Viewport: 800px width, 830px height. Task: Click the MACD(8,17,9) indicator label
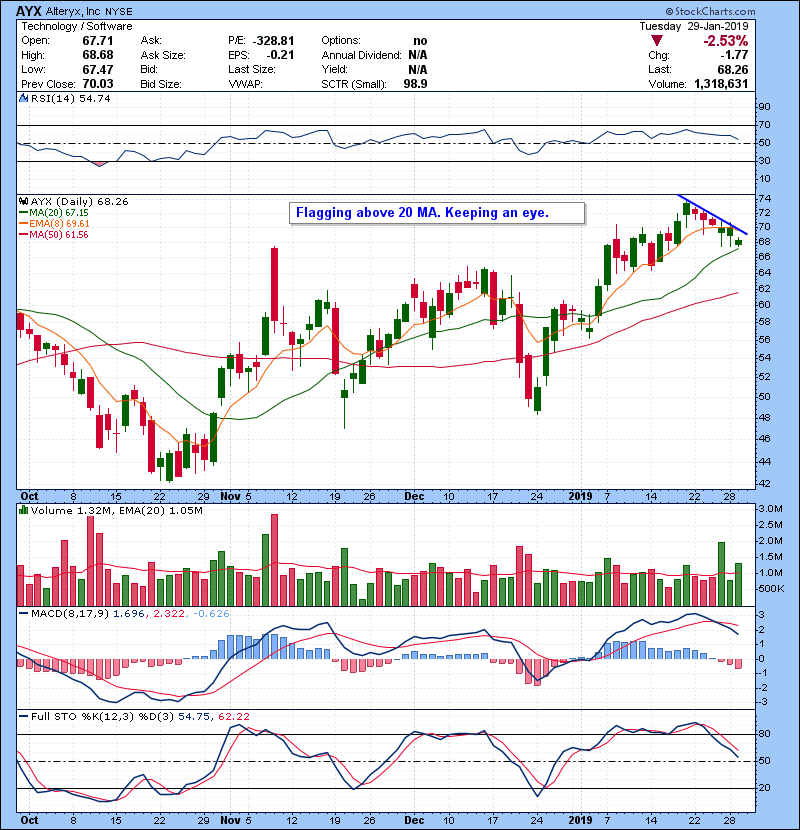pyautogui.click(x=70, y=614)
